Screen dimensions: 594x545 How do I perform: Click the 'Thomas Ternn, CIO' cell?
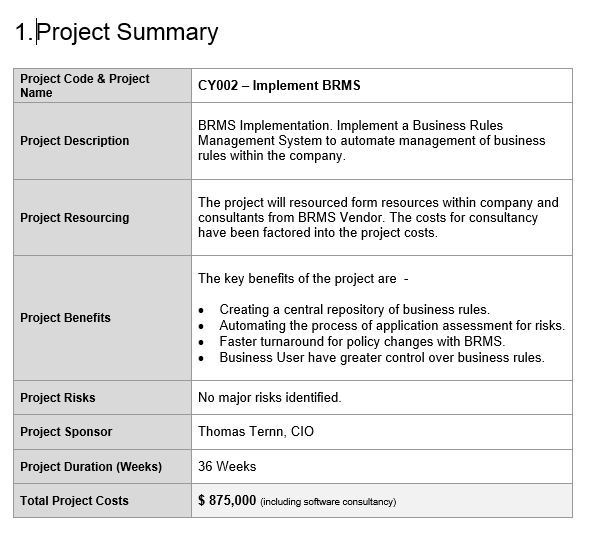(382, 432)
